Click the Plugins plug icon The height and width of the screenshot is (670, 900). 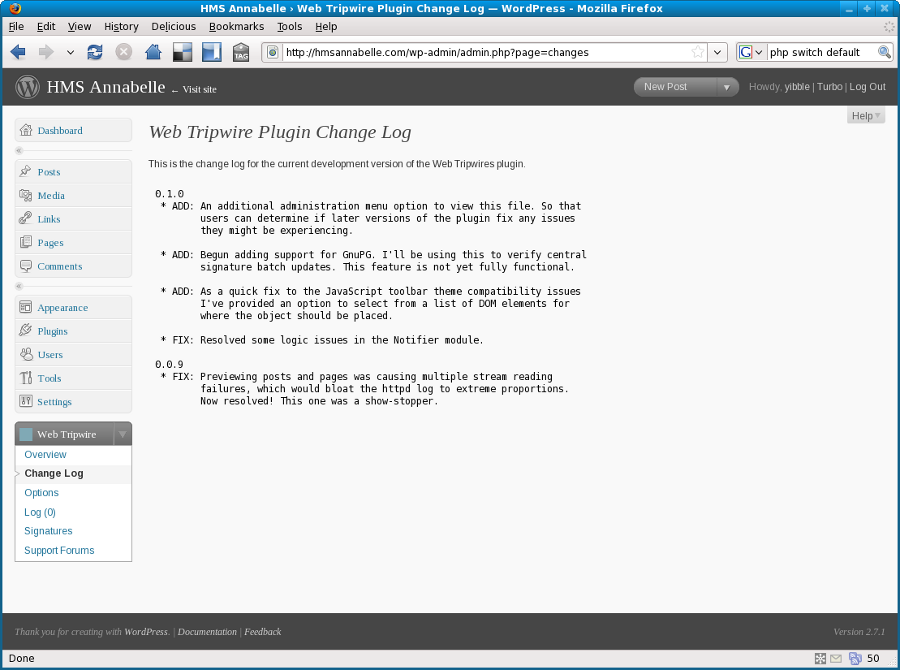pyautogui.click(x=25, y=330)
